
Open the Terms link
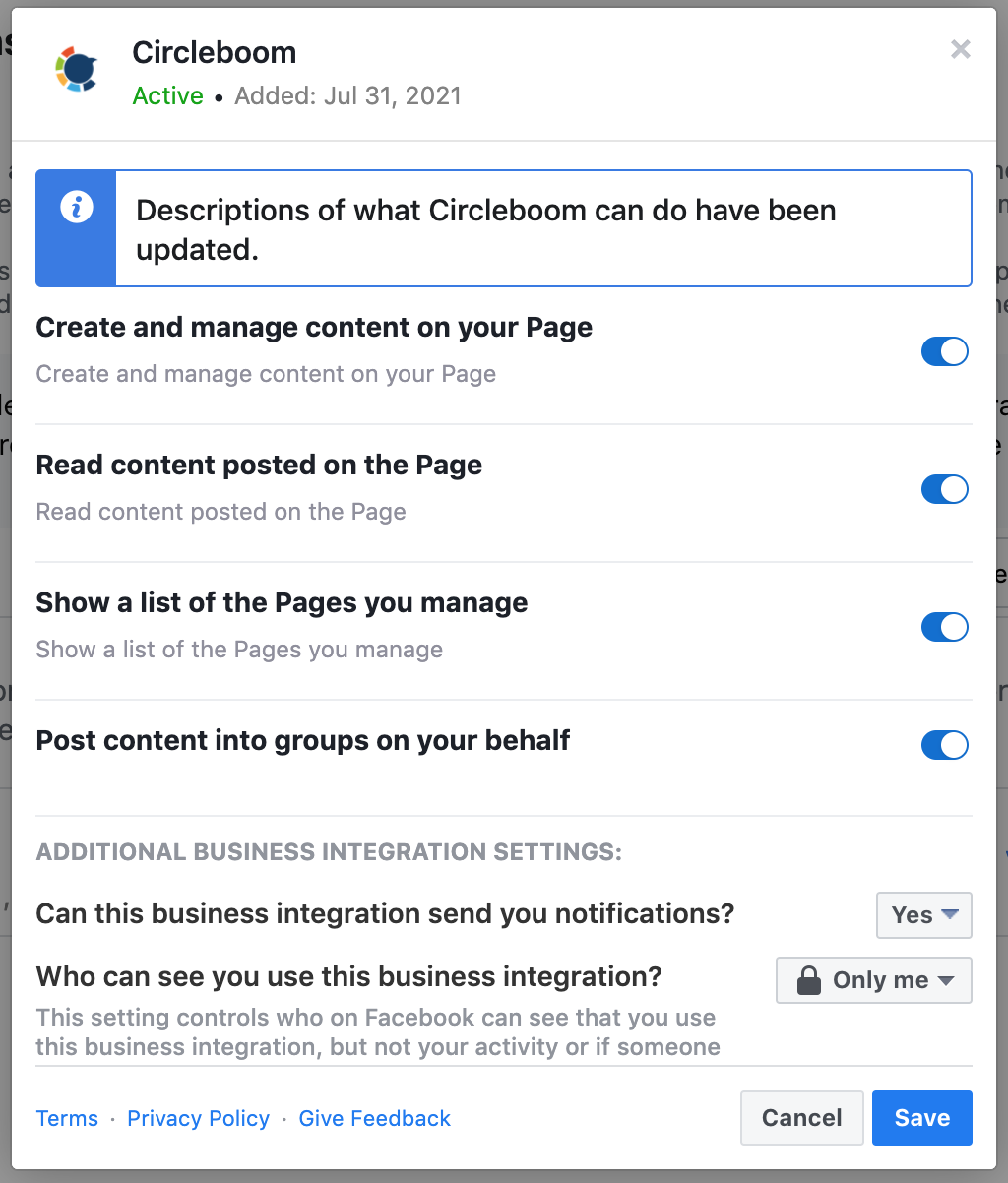[67, 1118]
